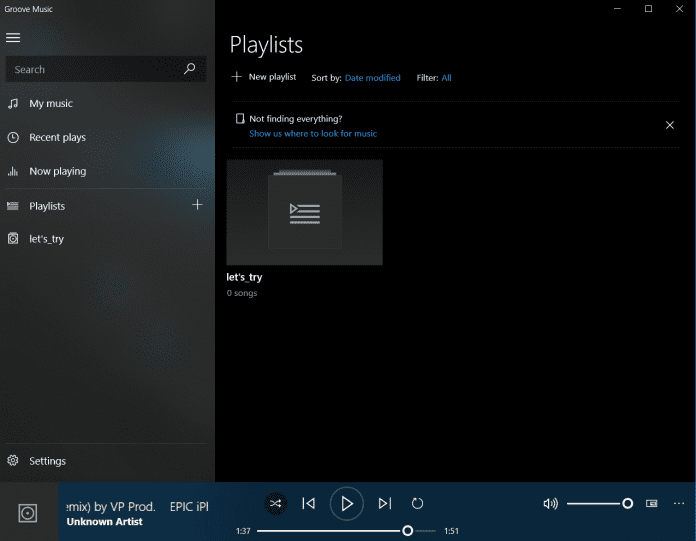Change Sort by Date modified
696x541 pixels.
[x=372, y=78]
